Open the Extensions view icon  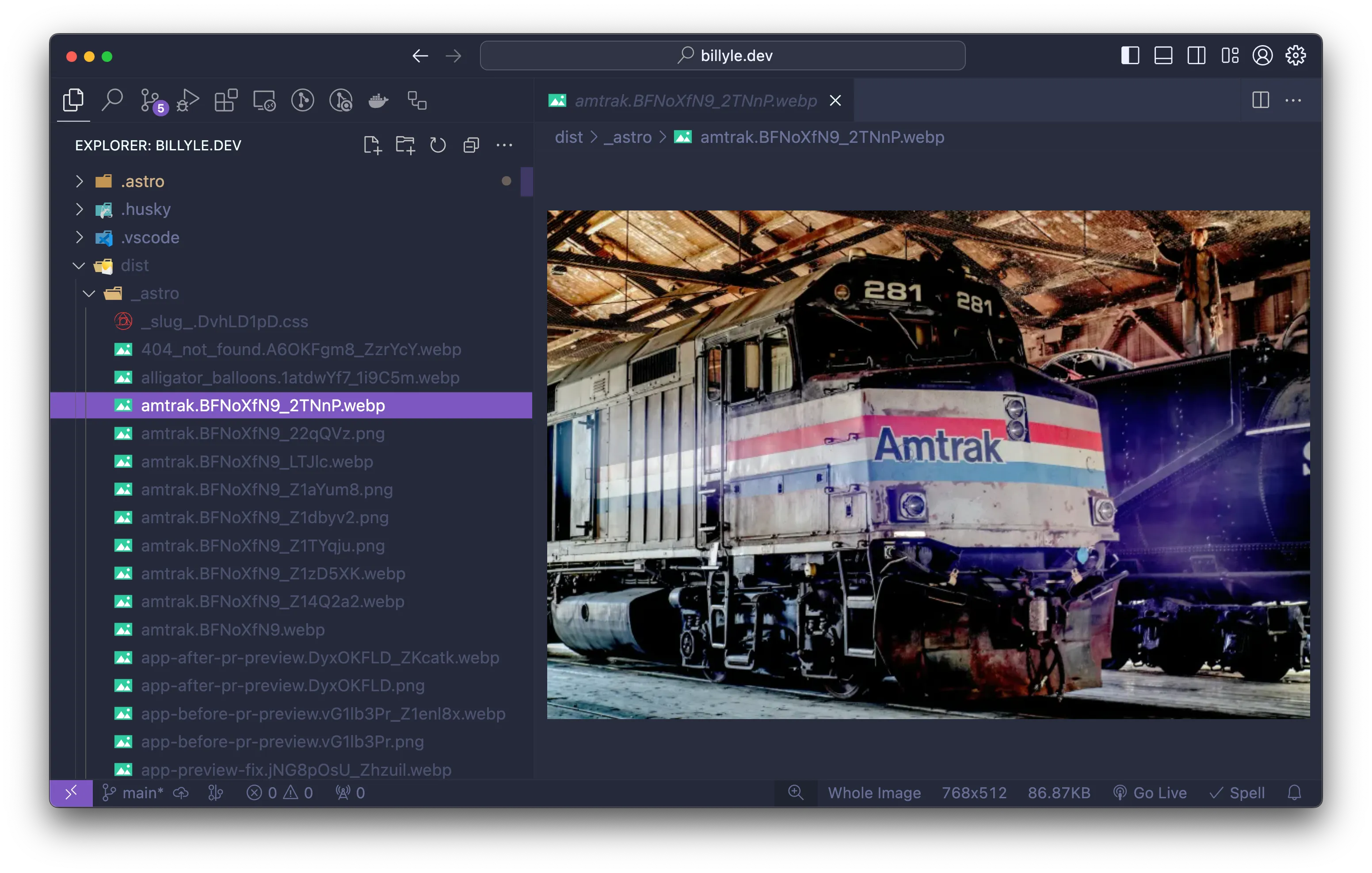point(225,100)
